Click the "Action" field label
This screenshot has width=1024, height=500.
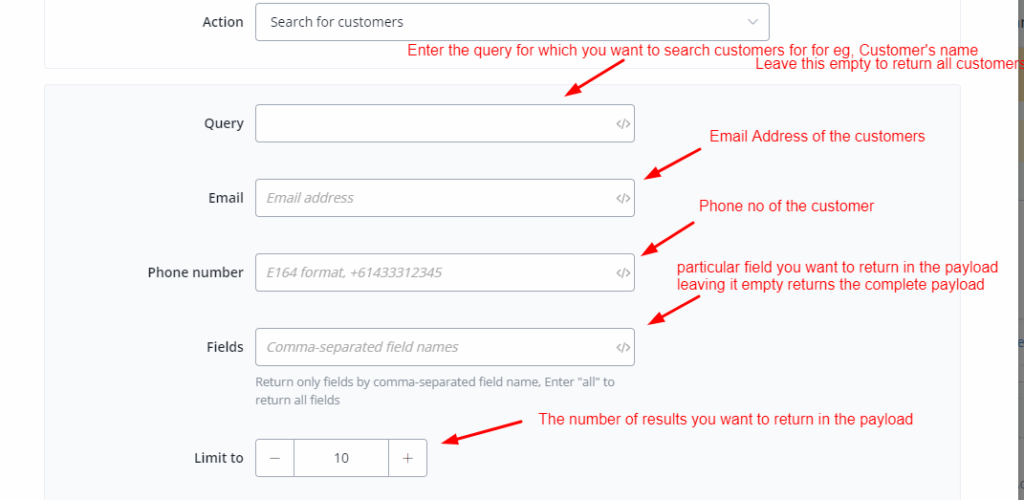(x=223, y=22)
